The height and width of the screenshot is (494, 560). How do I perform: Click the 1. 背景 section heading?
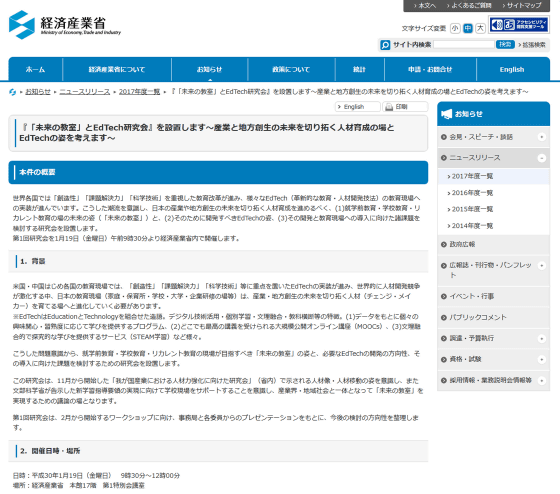(218, 261)
